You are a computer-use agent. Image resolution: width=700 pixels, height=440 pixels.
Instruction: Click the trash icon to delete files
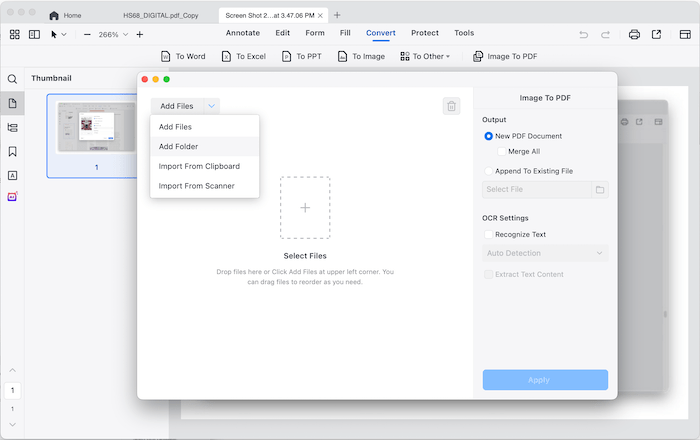tap(452, 106)
